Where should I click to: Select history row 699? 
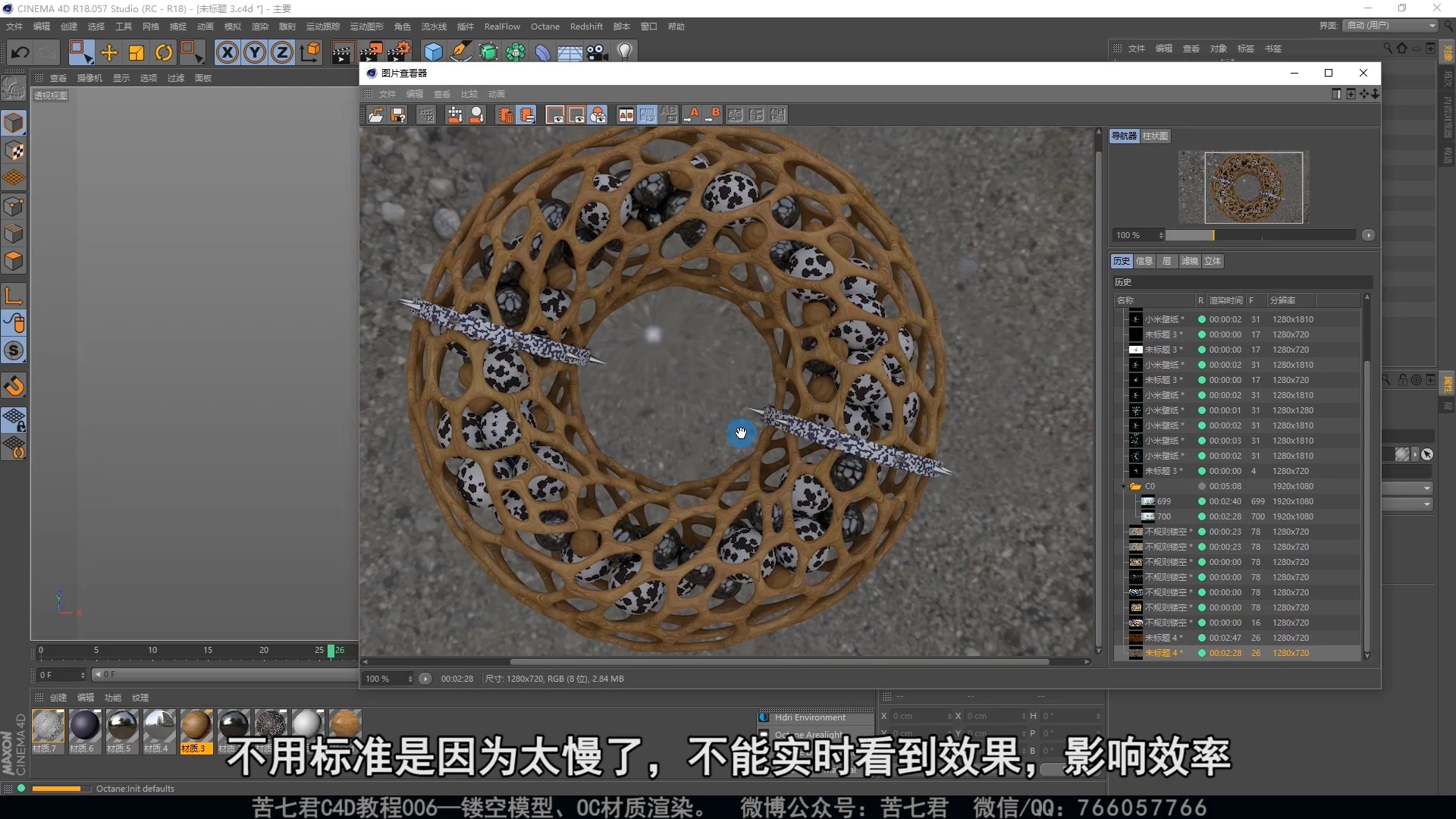[x=1238, y=501]
